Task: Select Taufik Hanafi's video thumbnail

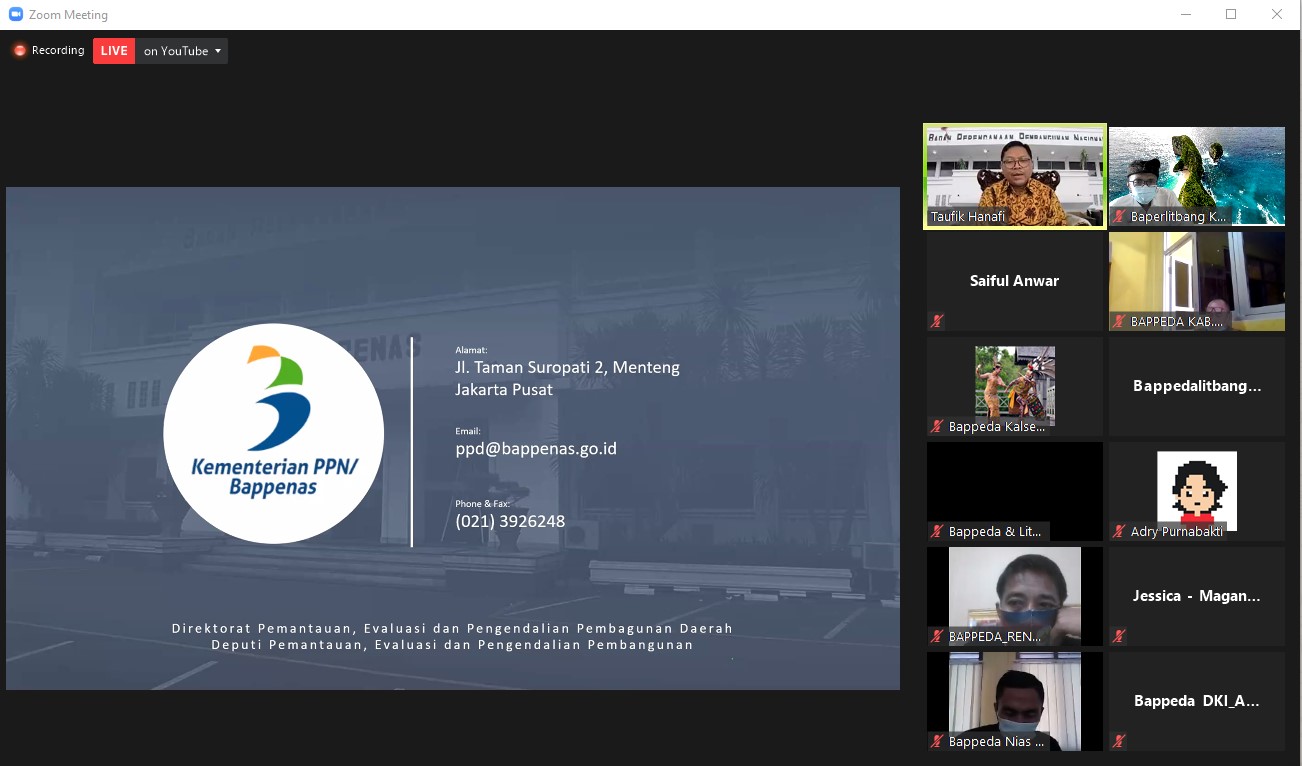Action: 1015,176
